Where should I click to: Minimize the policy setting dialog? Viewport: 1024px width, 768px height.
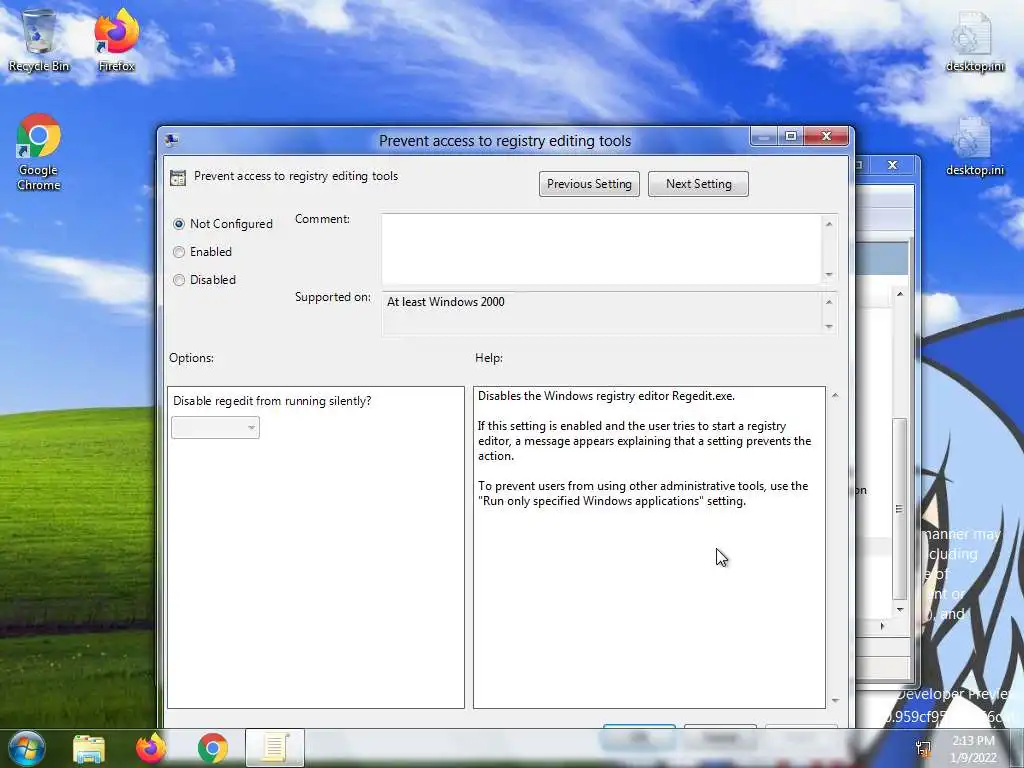point(763,136)
